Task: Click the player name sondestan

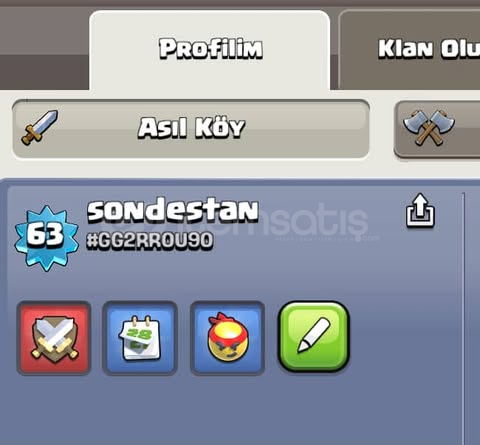Action: pos(173,211)
